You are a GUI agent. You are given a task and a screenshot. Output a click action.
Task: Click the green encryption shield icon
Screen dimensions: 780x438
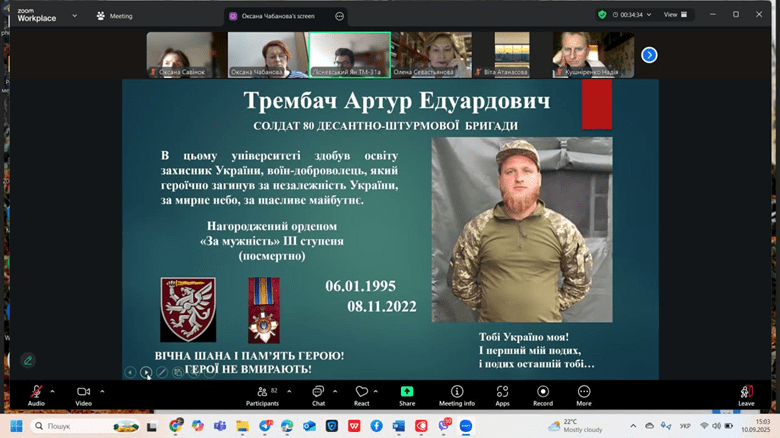602,15
